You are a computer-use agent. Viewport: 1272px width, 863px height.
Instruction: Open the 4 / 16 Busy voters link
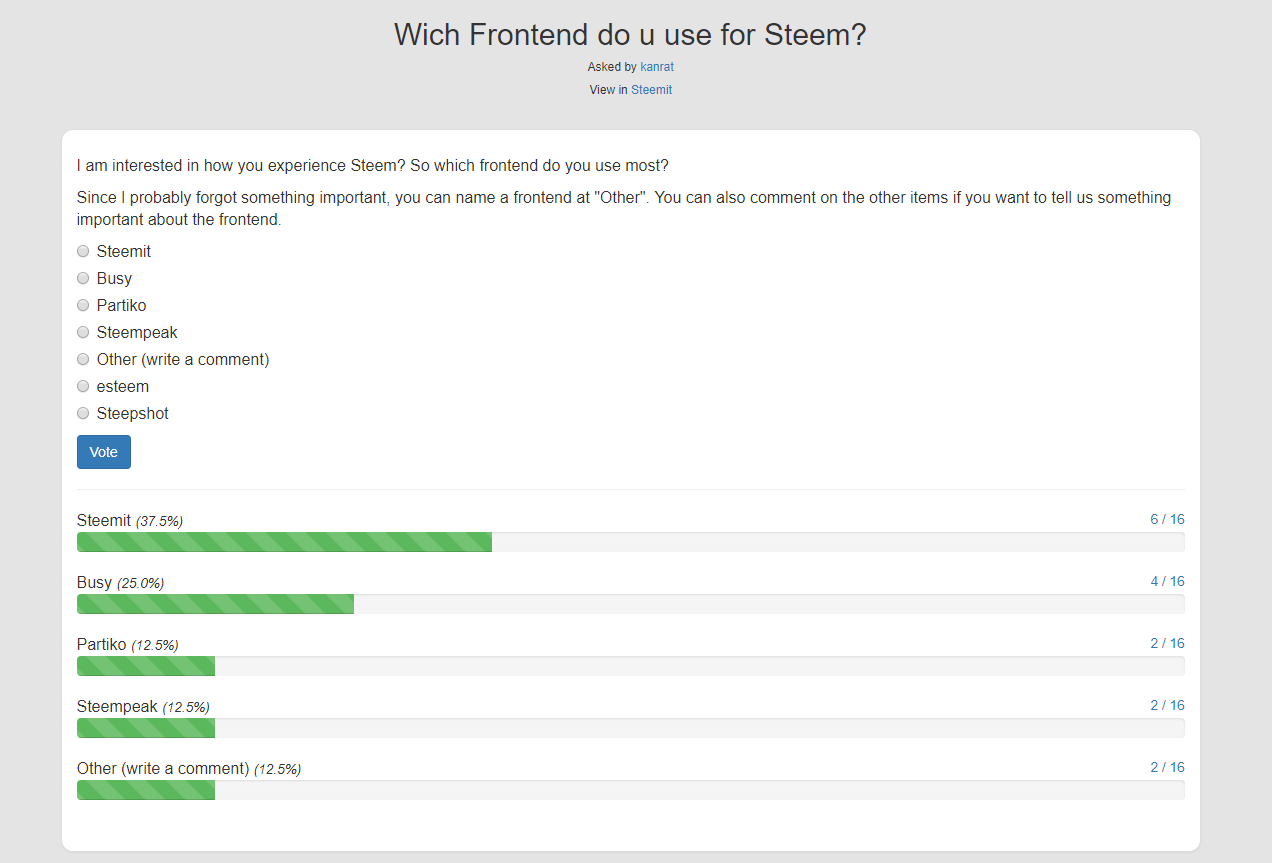tap(1167, 581)
